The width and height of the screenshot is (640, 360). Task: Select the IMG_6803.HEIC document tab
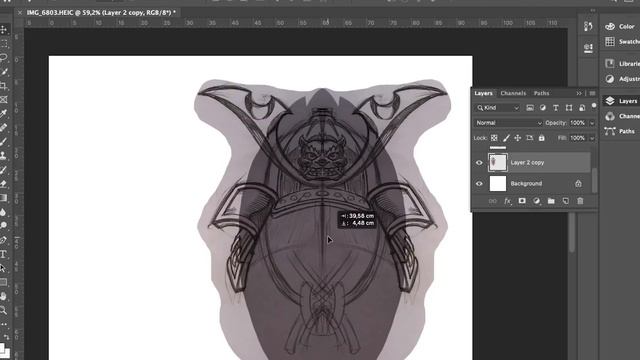101,13
